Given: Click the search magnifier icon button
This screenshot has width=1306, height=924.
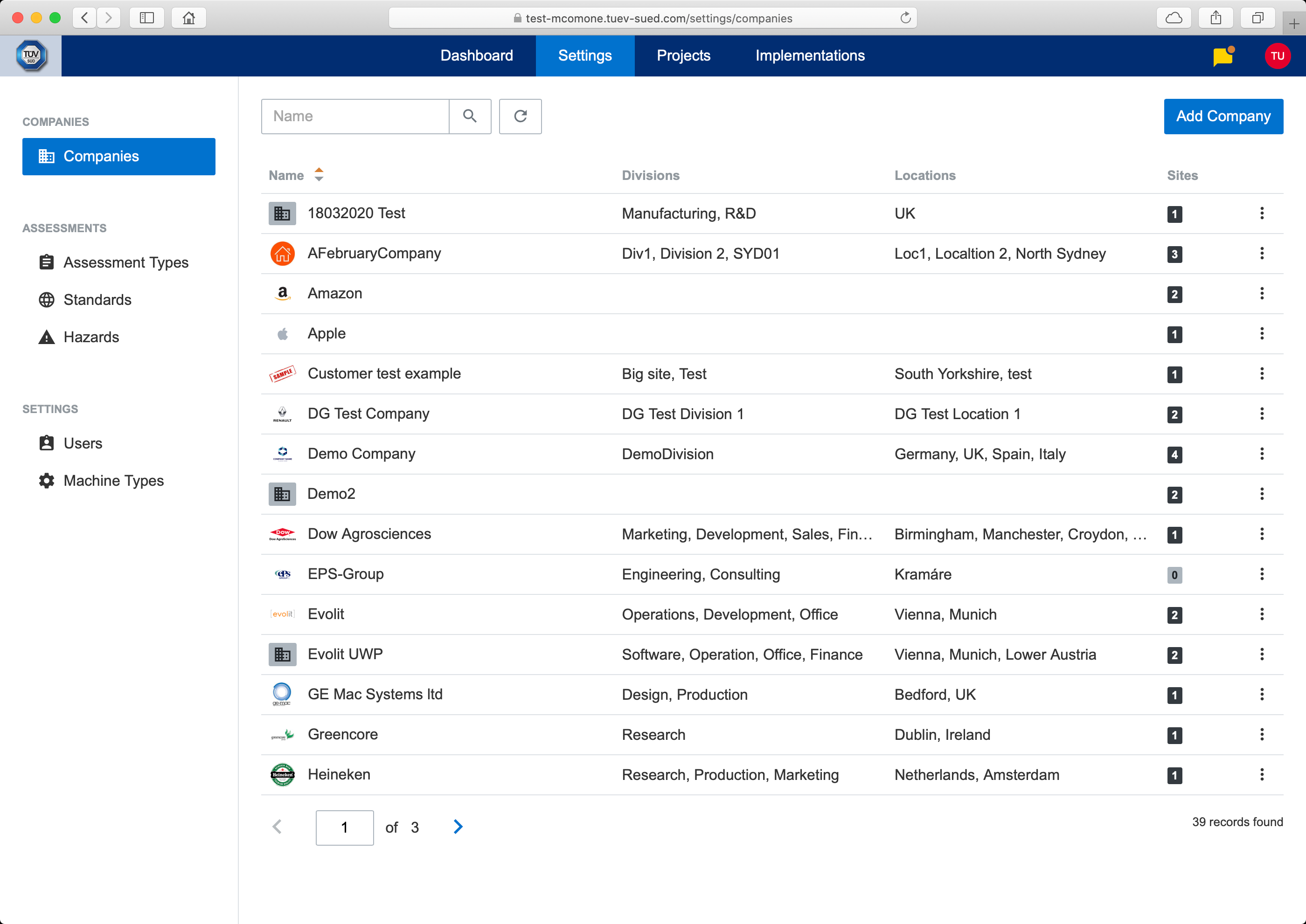Looking at the screenshot, I should [x=470, y=116].
